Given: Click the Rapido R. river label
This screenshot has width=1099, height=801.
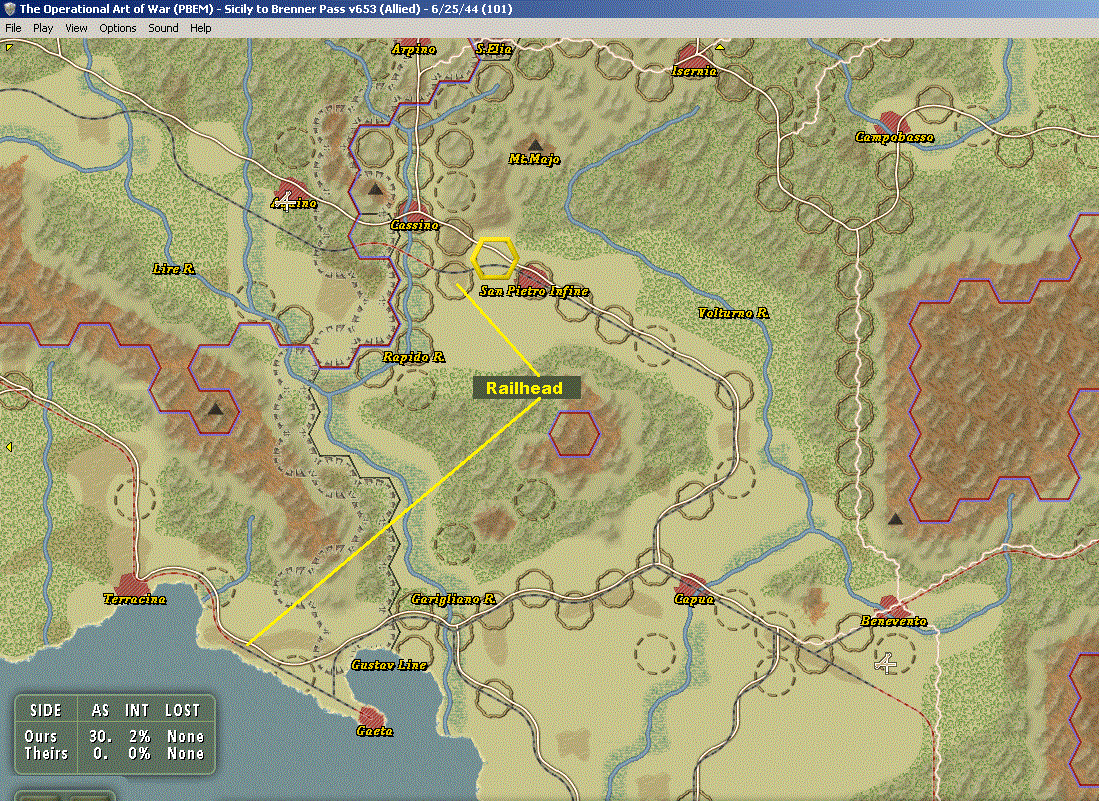Looking at the screenshot, I should (414, 357).
